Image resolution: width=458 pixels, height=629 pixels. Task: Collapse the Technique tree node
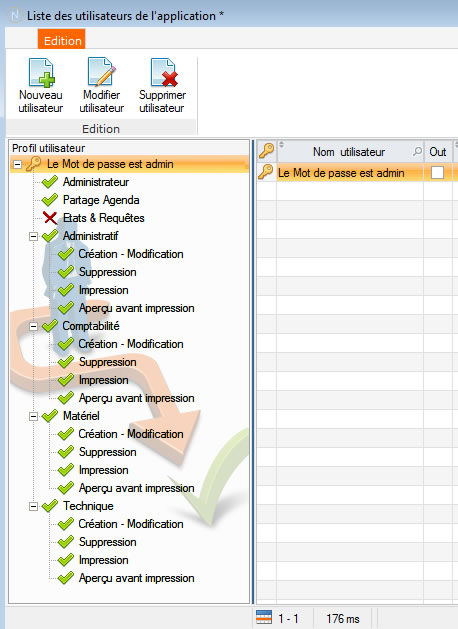click(x=34, y=506)
